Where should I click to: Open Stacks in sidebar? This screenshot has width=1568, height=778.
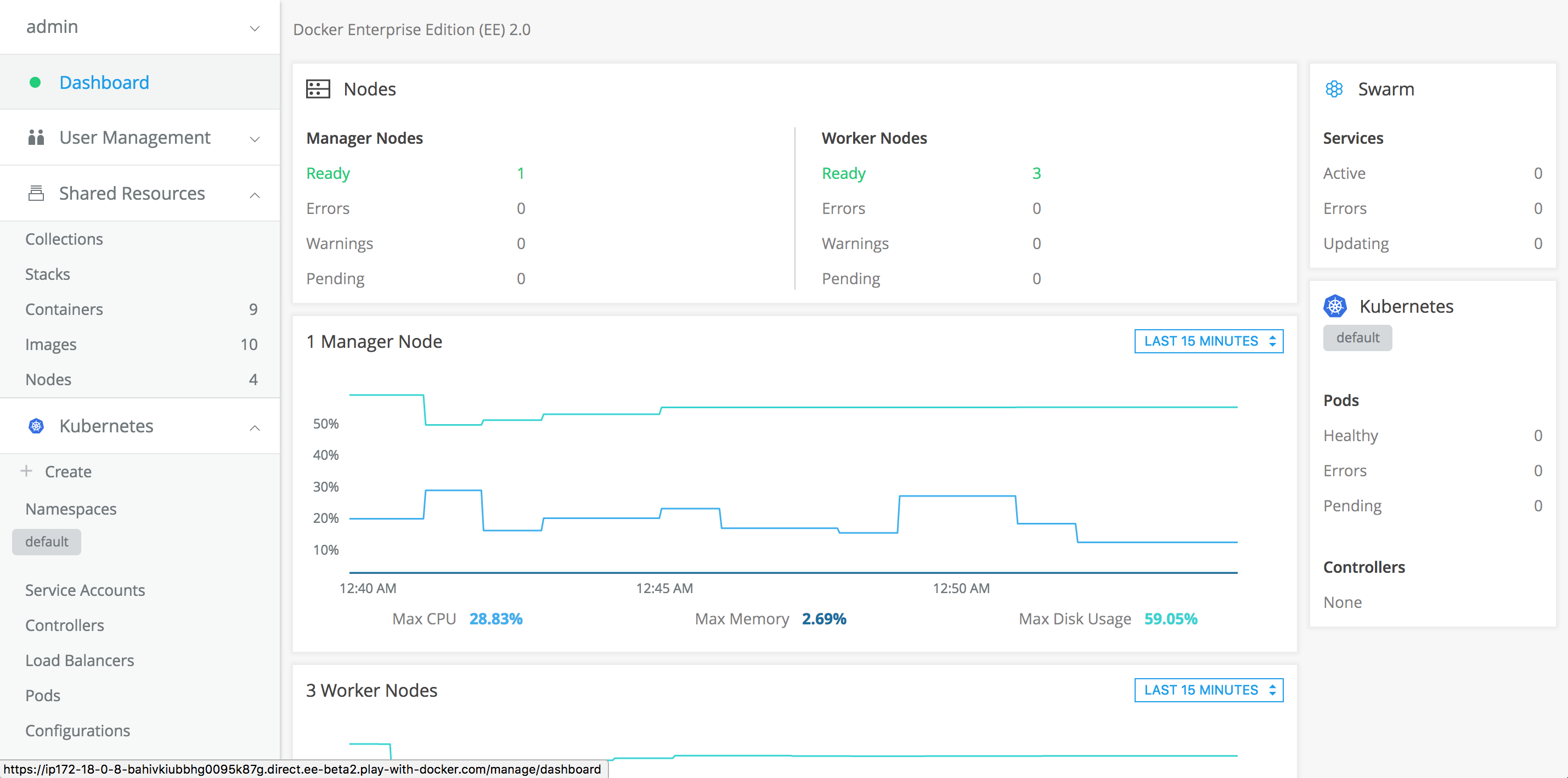coord(48,274)
